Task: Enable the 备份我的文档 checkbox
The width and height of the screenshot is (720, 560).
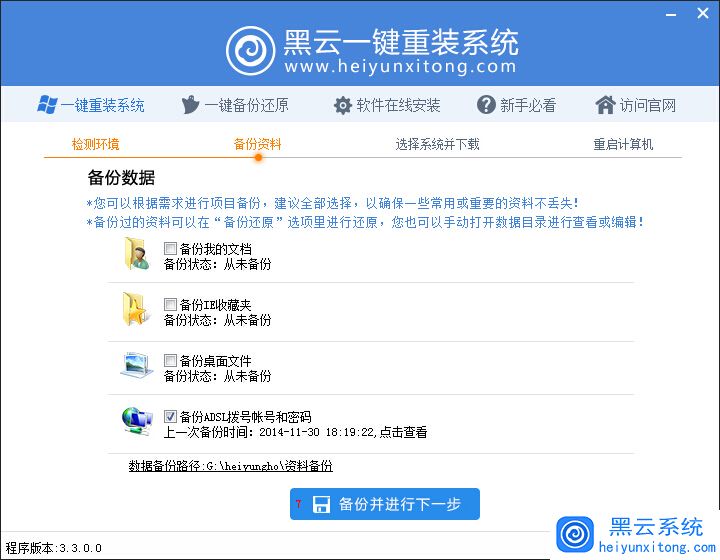Action: 171,249
